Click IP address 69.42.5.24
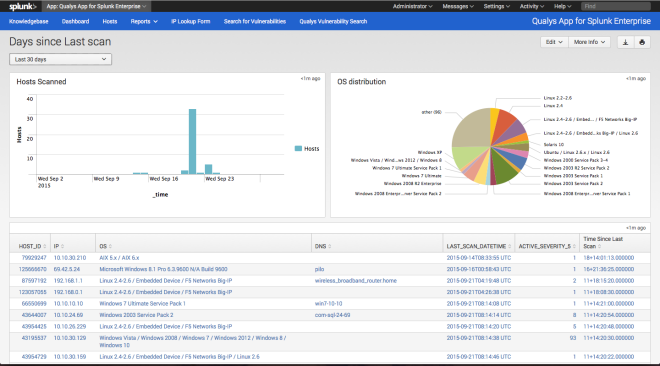This screenshot has width=660, height=366. (67, 269)
